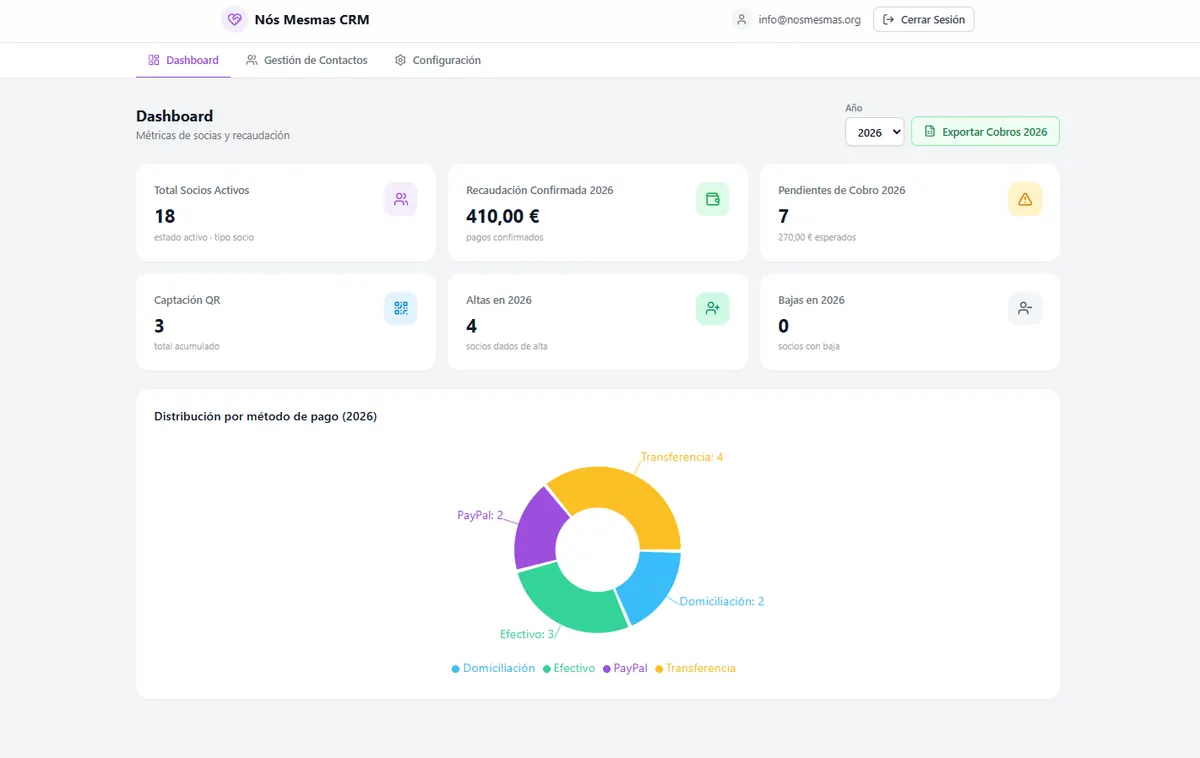The height and width of the screenshot is (758, 1200).
Task: Click the green add-user icon on Altas en 2026
Action: point(713,308)
